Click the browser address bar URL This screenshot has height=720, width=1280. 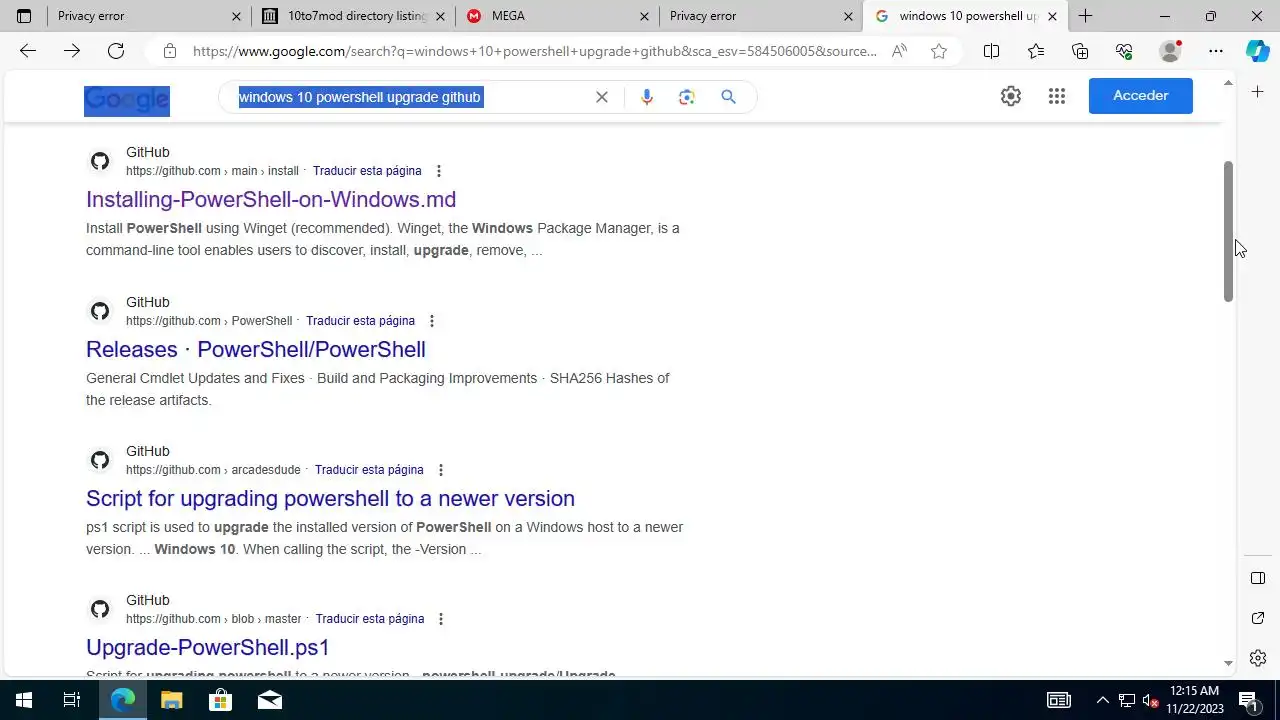click(535, 51)
